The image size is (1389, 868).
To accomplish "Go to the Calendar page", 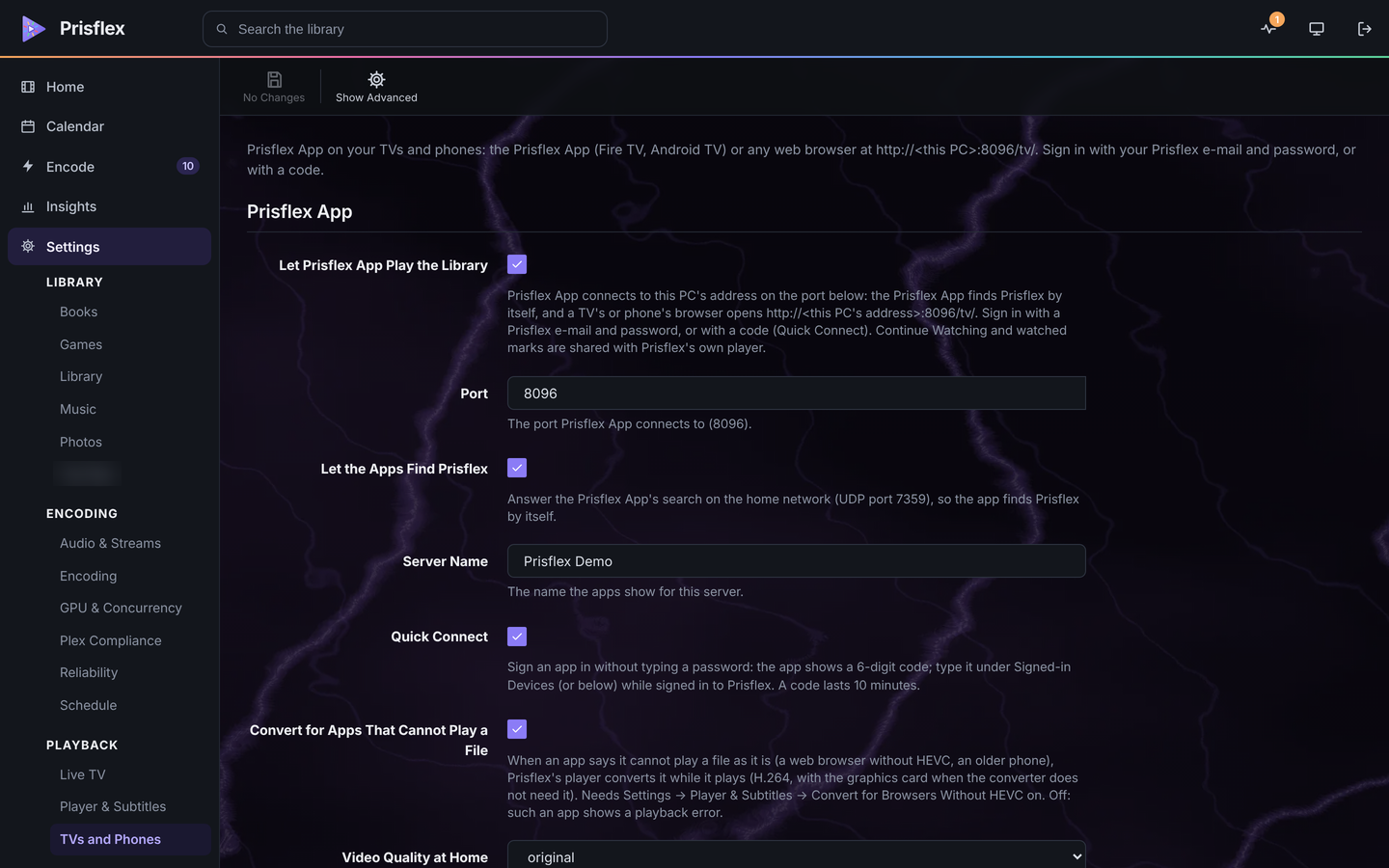I will pyautogui.click(x=109, y=126).
